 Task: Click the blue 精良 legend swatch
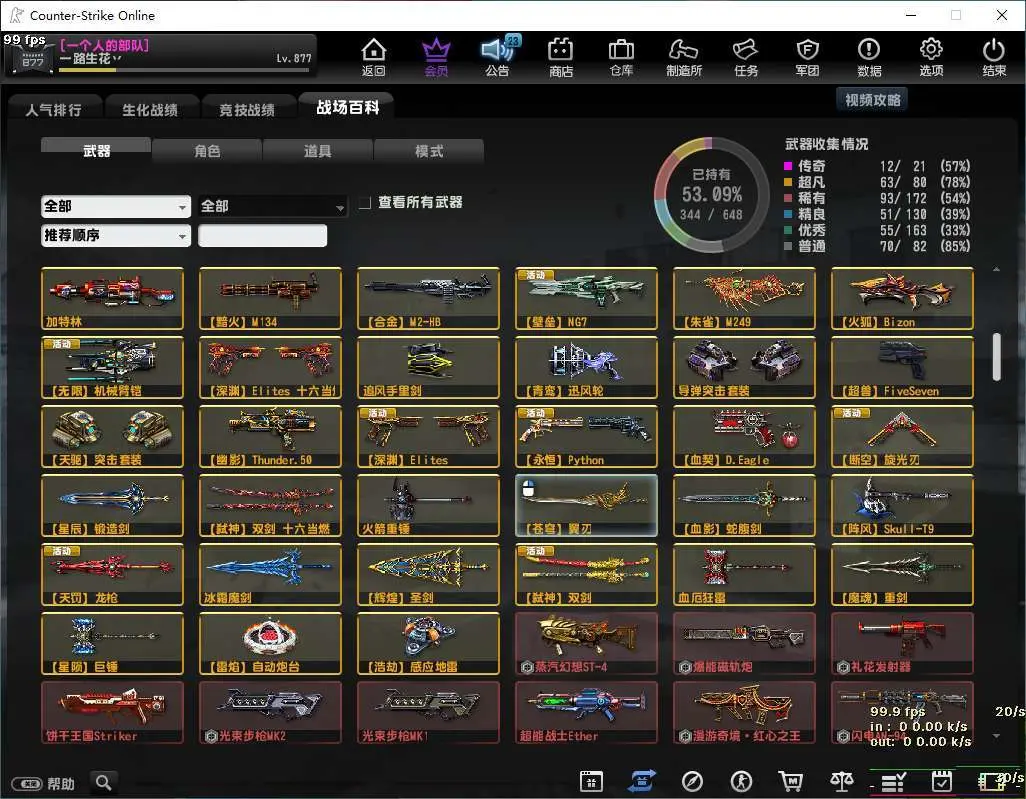[788, 214]
